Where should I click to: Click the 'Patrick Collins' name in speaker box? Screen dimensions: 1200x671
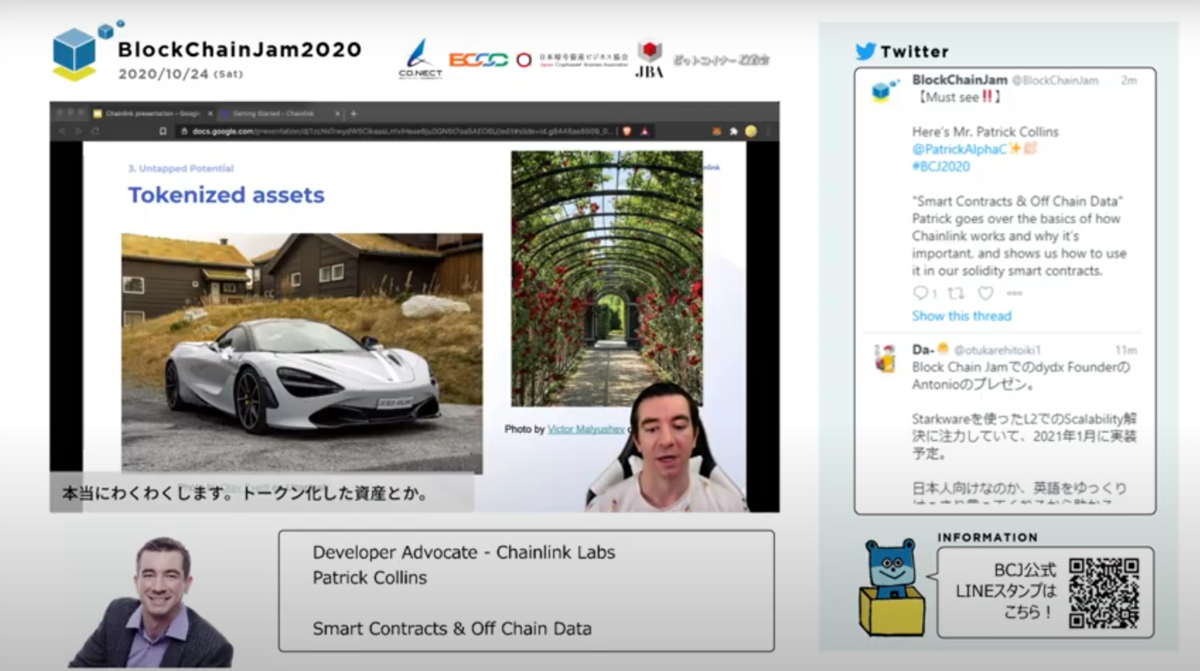coord(369,578)
